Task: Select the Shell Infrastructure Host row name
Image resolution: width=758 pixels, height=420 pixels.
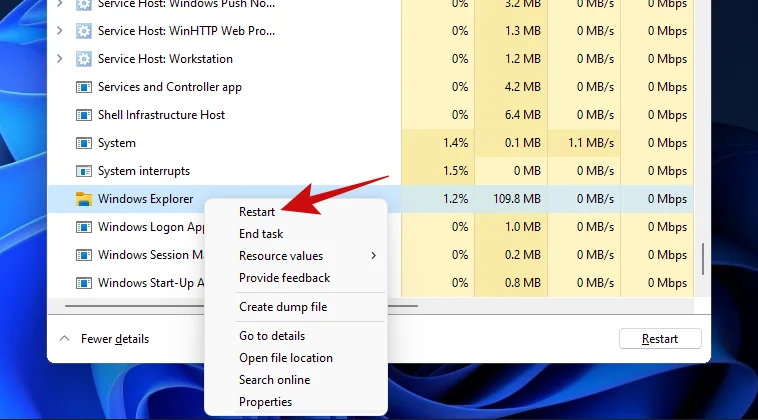Action: (x=161, y=115)
